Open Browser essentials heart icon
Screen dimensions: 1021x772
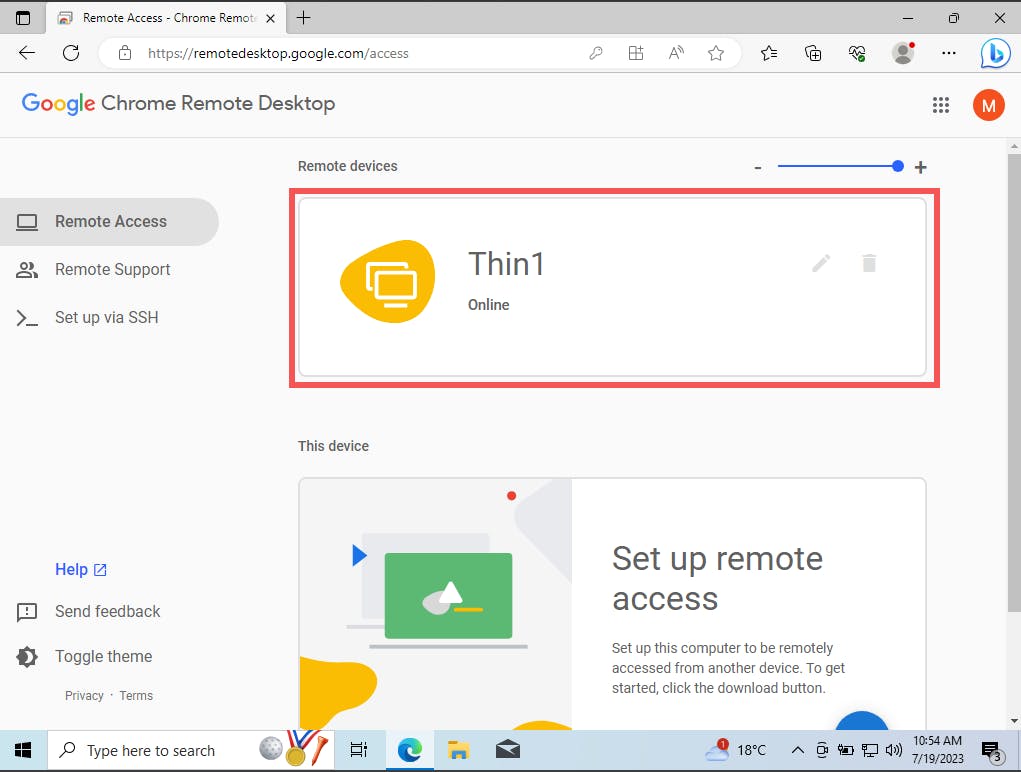857,53
